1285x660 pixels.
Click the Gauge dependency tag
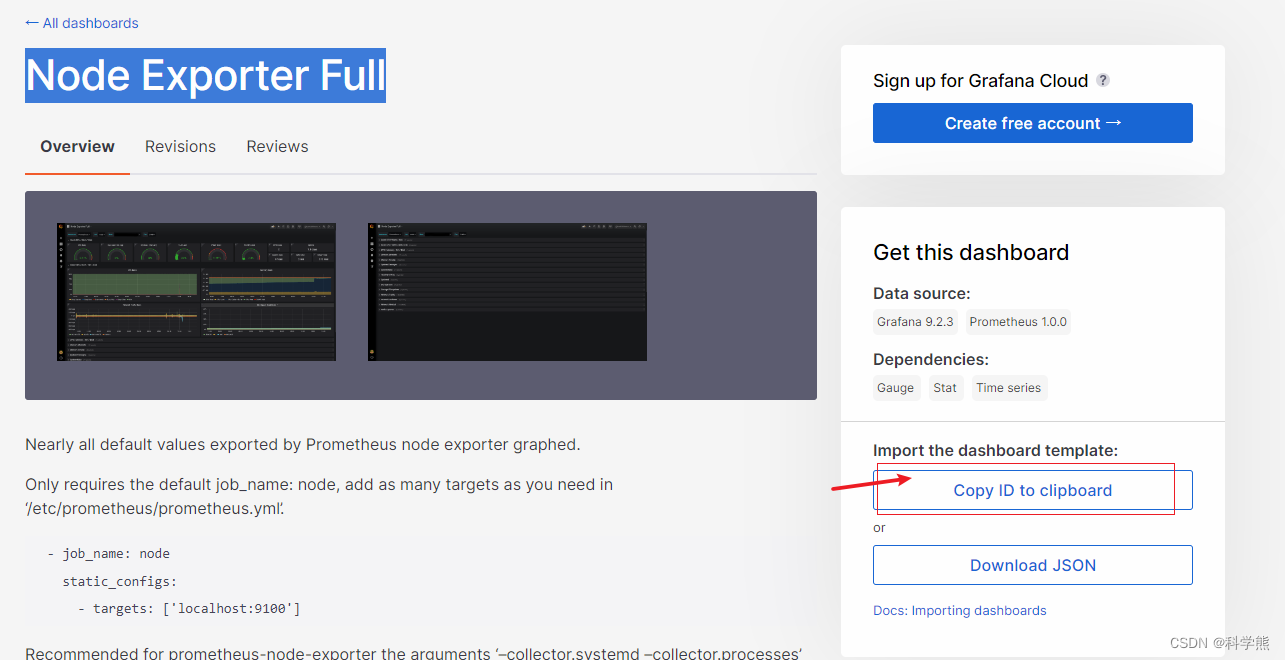pos(895,388)
